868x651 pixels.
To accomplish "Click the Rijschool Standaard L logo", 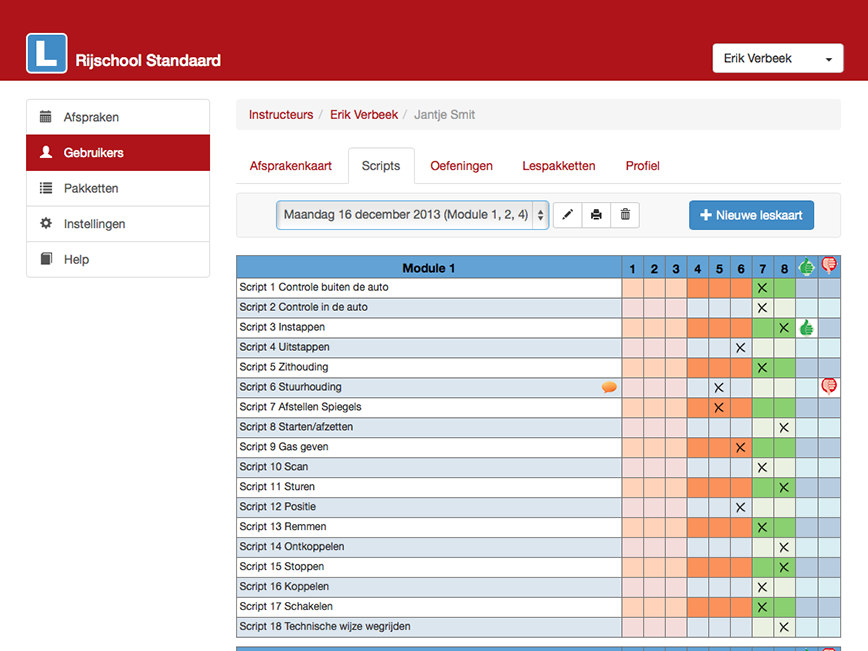I will click(x=46, y=54).
